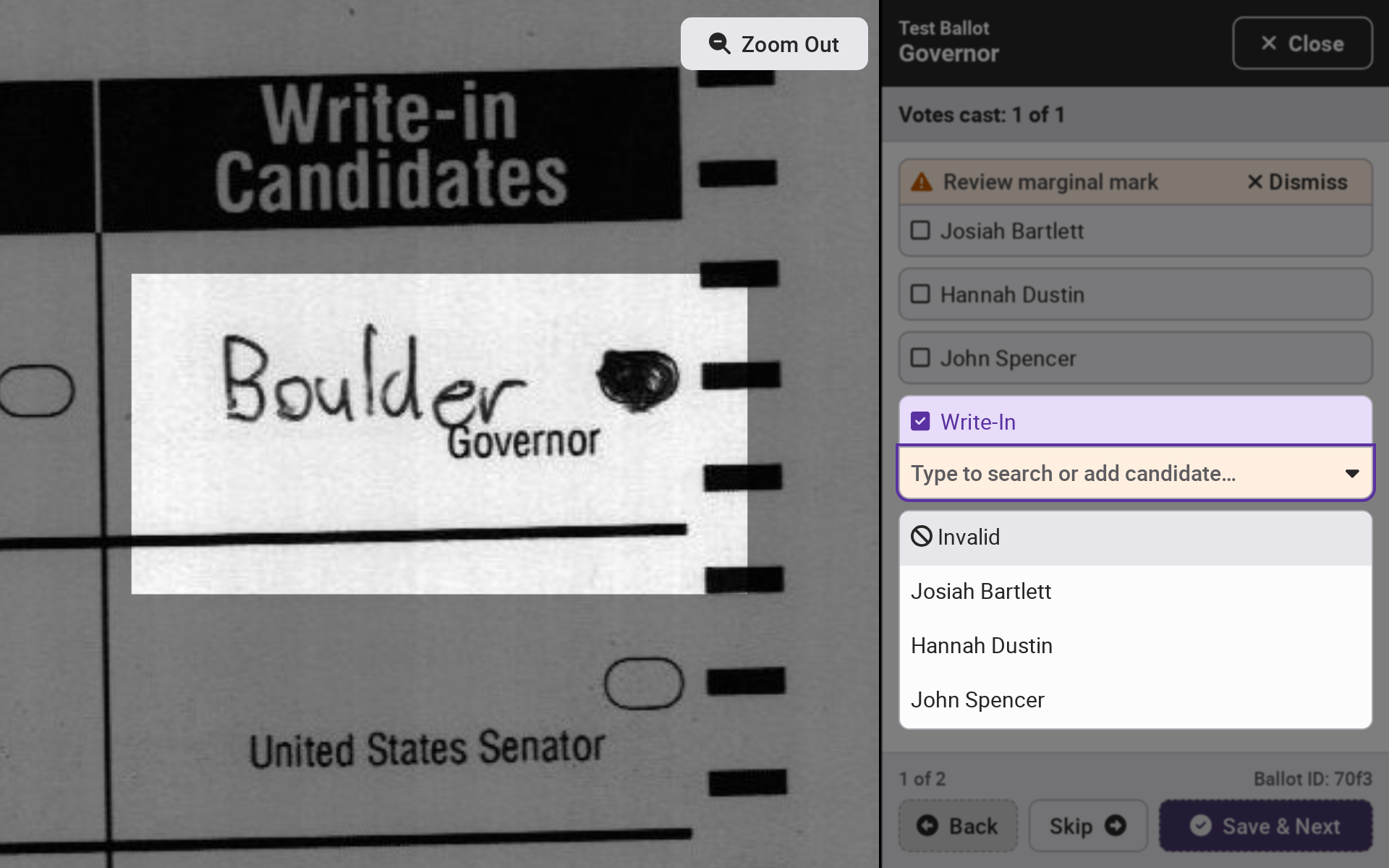1389x868 pixels.
Task: Select Invalid from the dropdown list
Action: (969, 537)
